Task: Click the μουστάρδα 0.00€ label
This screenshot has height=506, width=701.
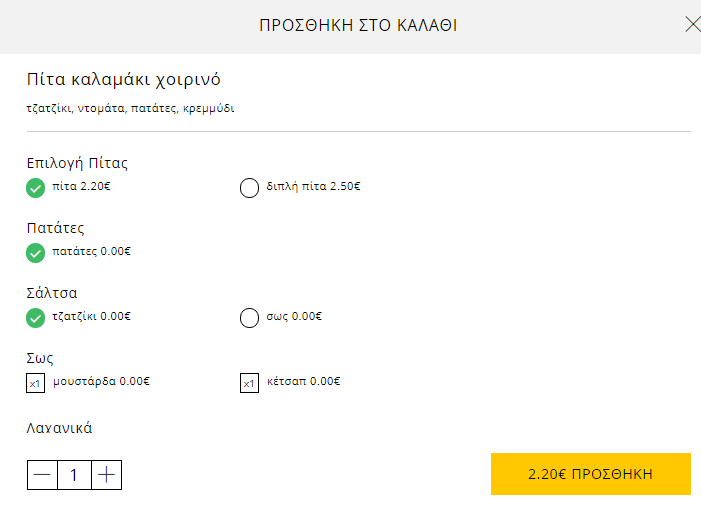Action: (x=101, y=381)
